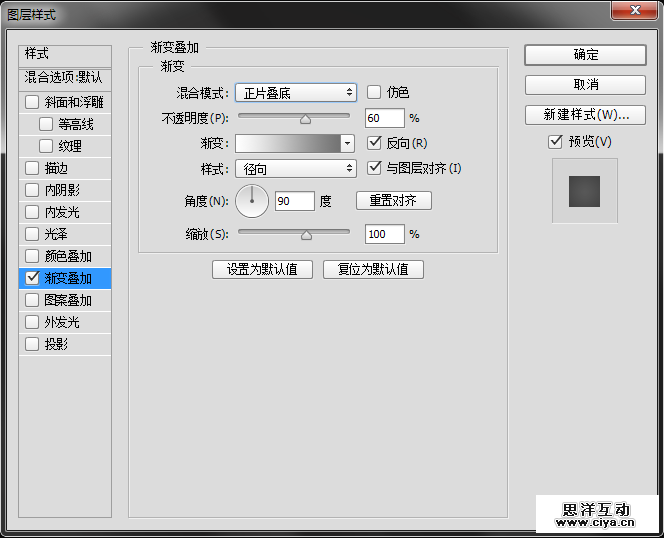This screenshot has width=664, height=538.
Task: Enable the 光泽 checkbox
Action: 32,234
